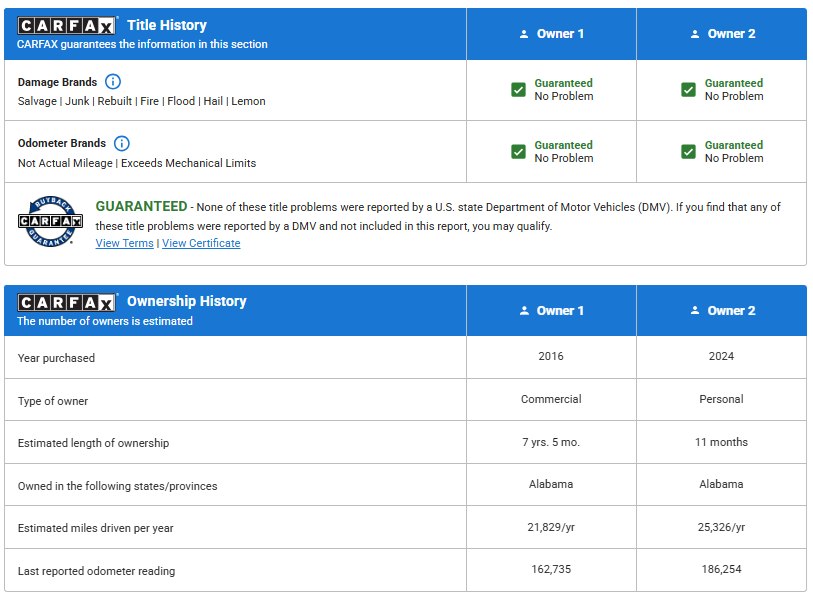Click the CARFAX Buyback Guarantee badge
The width and height of the screenshot is (813, 600).
point(50,221)
